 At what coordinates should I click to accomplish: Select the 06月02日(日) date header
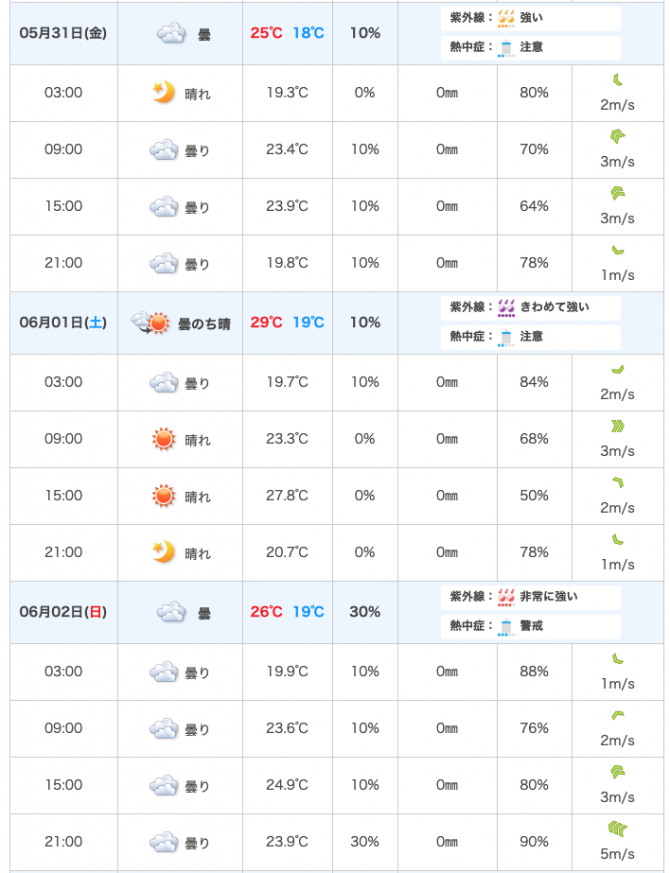point(63,612)
